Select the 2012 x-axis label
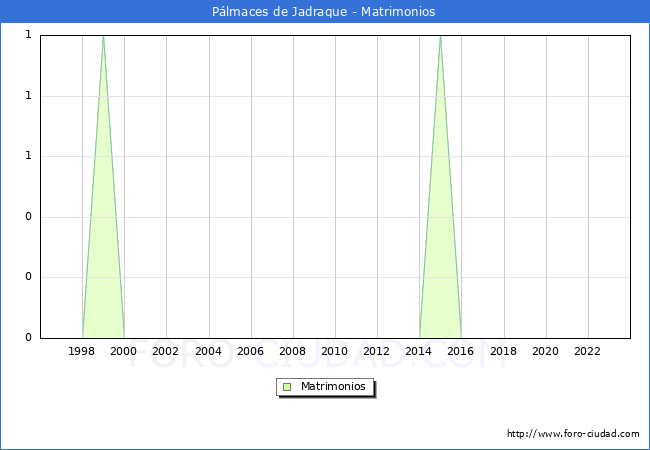Image resolution: width=650 pixels, height=450 pixels. click(376, 351)
